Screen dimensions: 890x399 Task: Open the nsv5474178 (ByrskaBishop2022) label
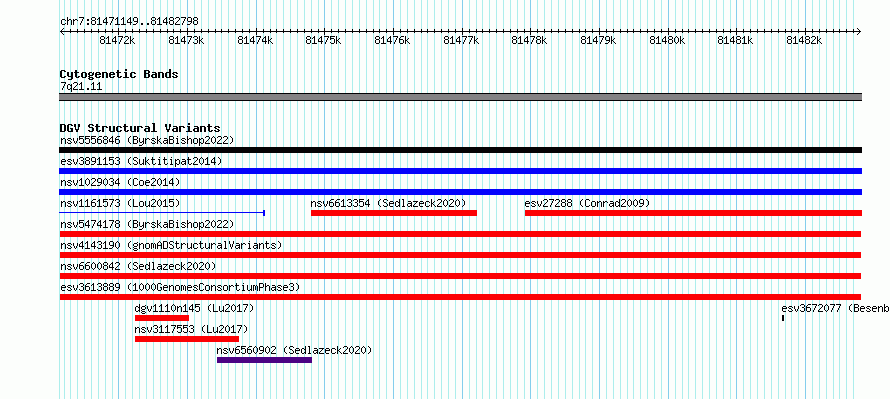pos(147,224)
